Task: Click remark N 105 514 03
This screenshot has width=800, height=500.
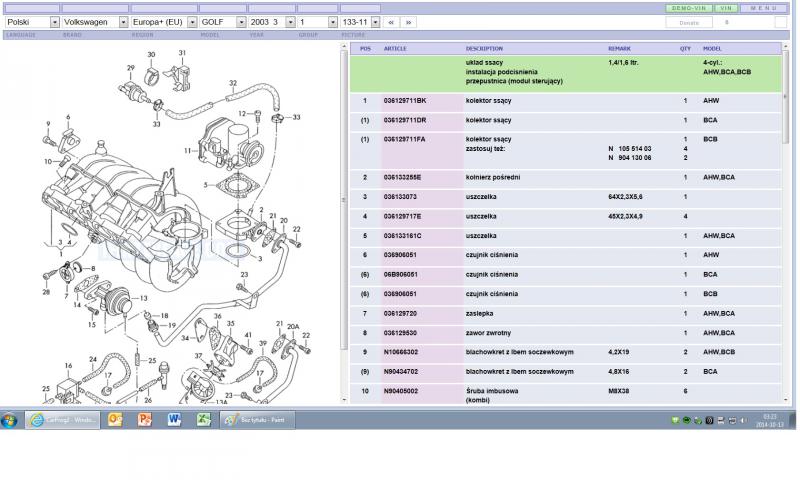Action: click(x=630, y=149)
